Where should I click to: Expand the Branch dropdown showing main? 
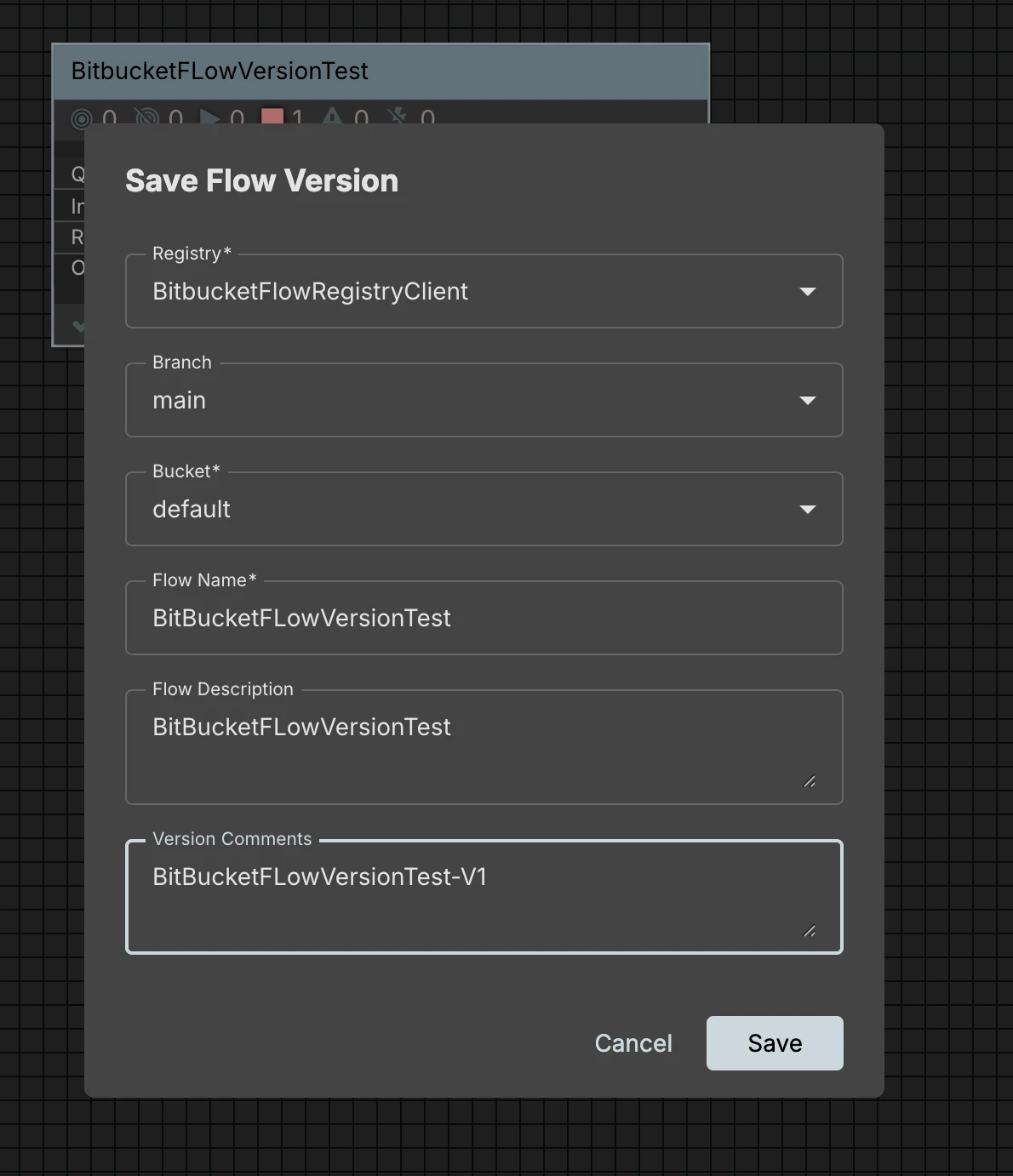click(484, 400)
